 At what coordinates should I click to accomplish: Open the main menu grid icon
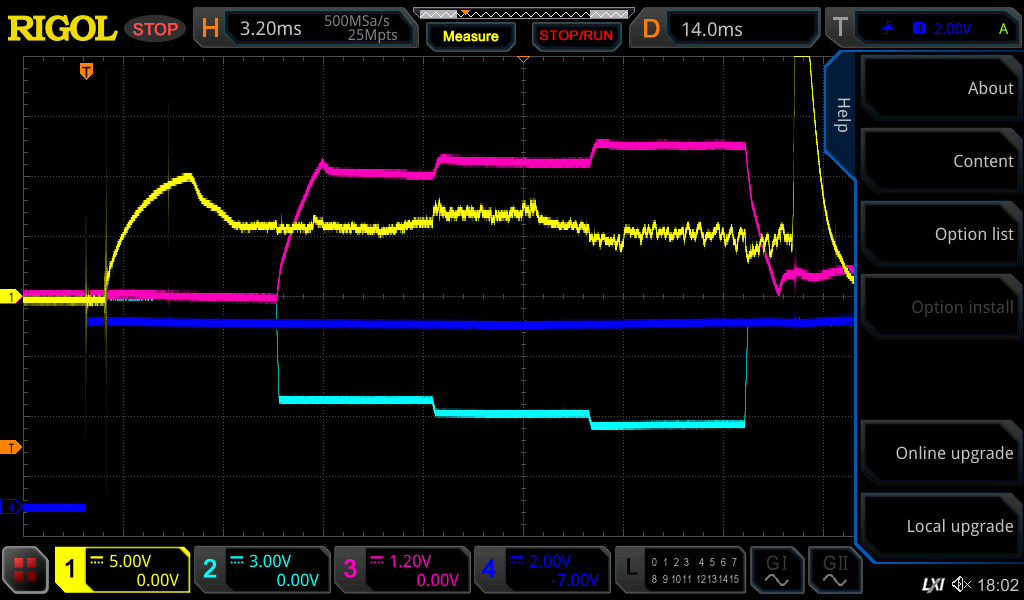[26, 571]
